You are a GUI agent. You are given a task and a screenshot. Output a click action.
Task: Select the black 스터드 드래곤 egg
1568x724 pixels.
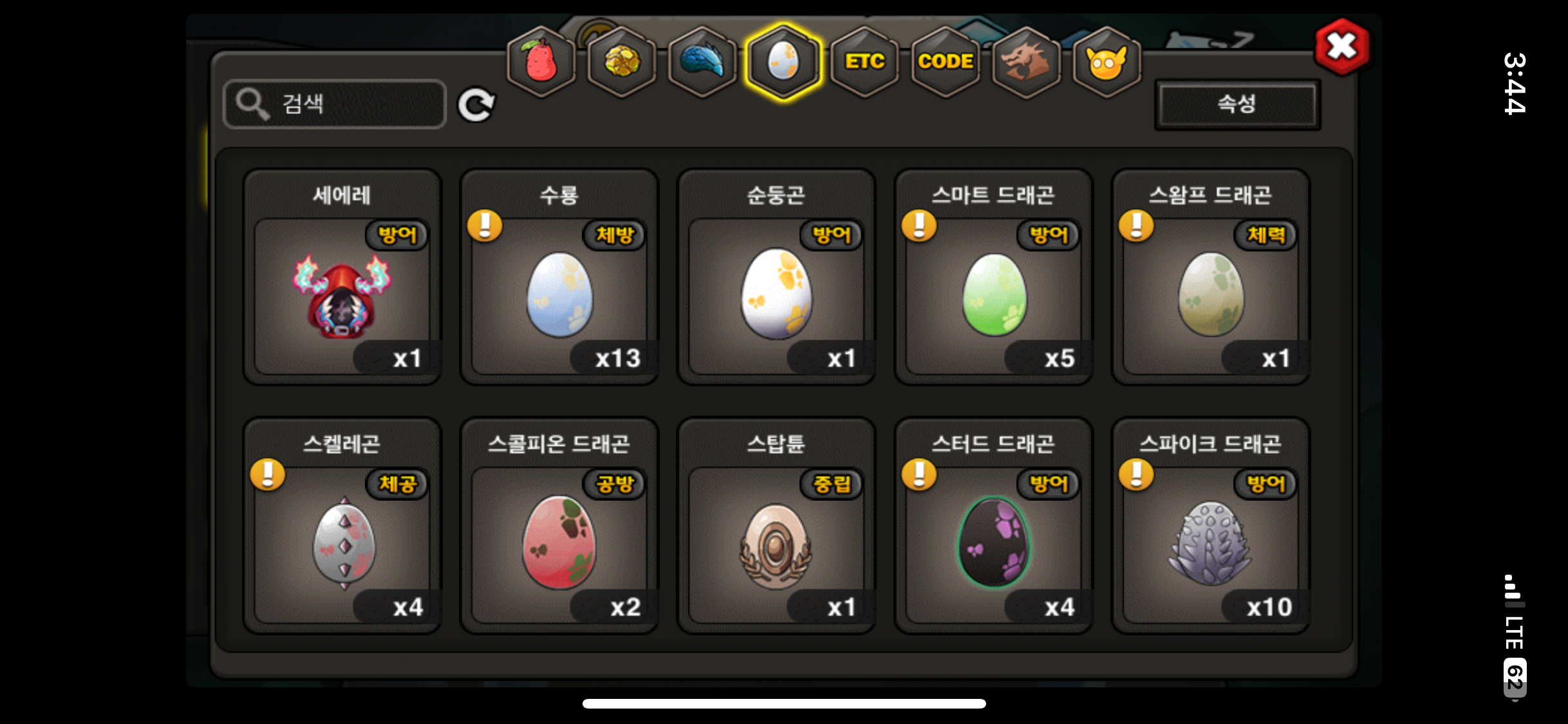993,526
